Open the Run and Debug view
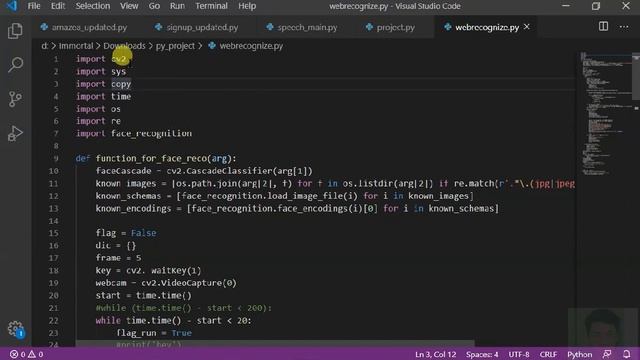Viewport: 640px width, 360px height. (x=15, y=133)
